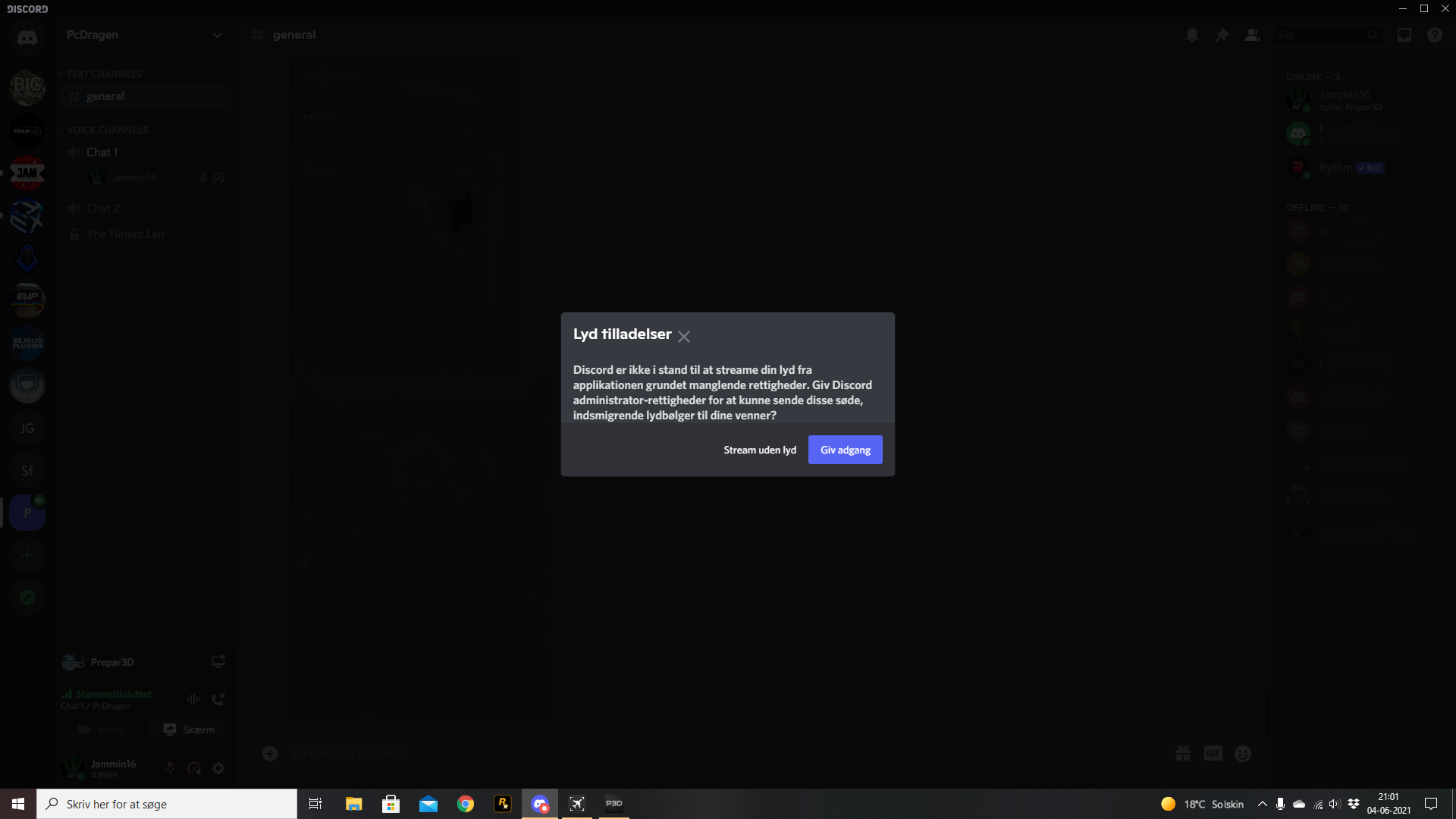The height and width of the screenshot is (819, 1456).
Task: Open the emoji picker
Action: tap(1243, 754)
